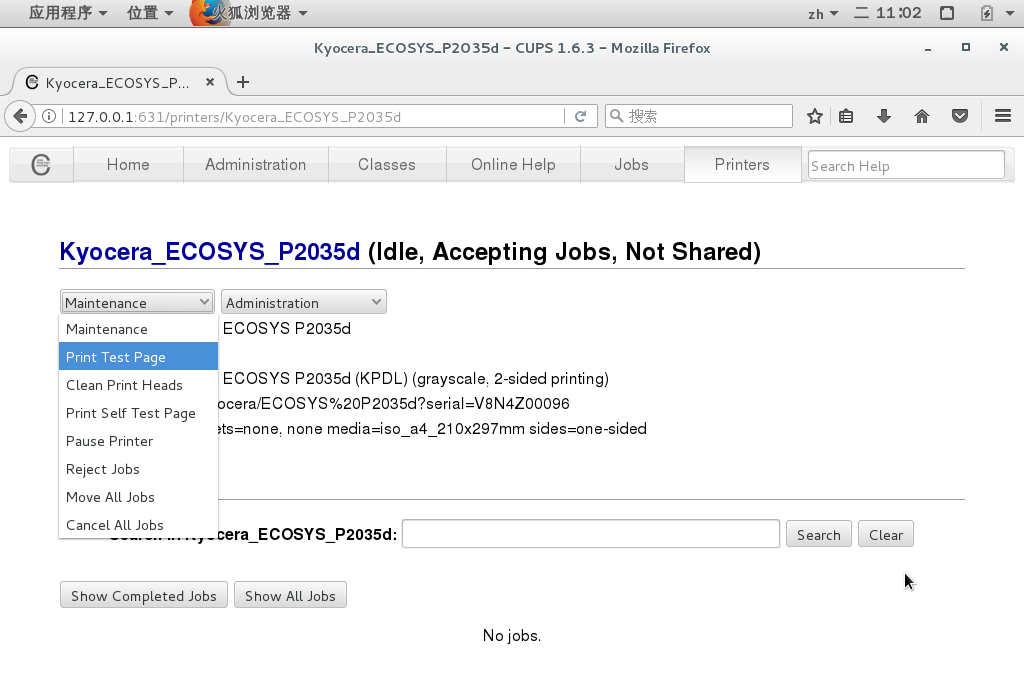The image size is (1024, 683).
Task: Choose Pause Printer in the Maintenance list
Action: click(109, 441)
